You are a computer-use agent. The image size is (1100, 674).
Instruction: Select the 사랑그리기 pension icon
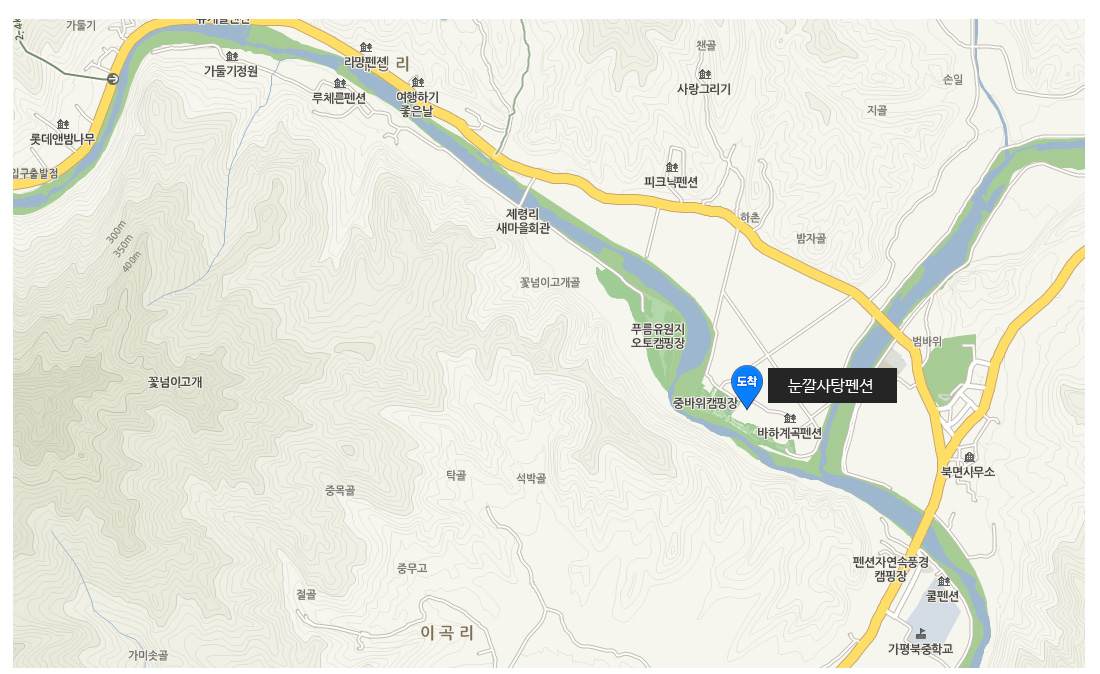tap(704, 74)
